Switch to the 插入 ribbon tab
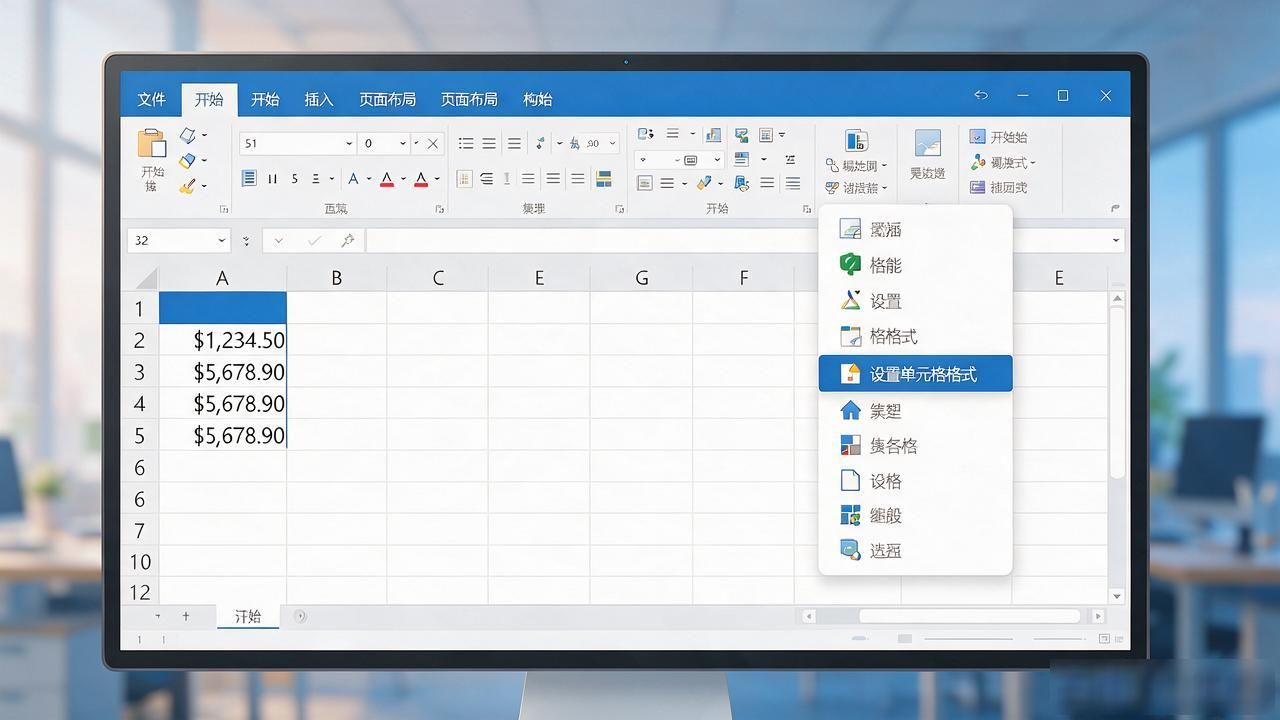The width and height of the screenshot is (1280, 720). pos(318,99)
